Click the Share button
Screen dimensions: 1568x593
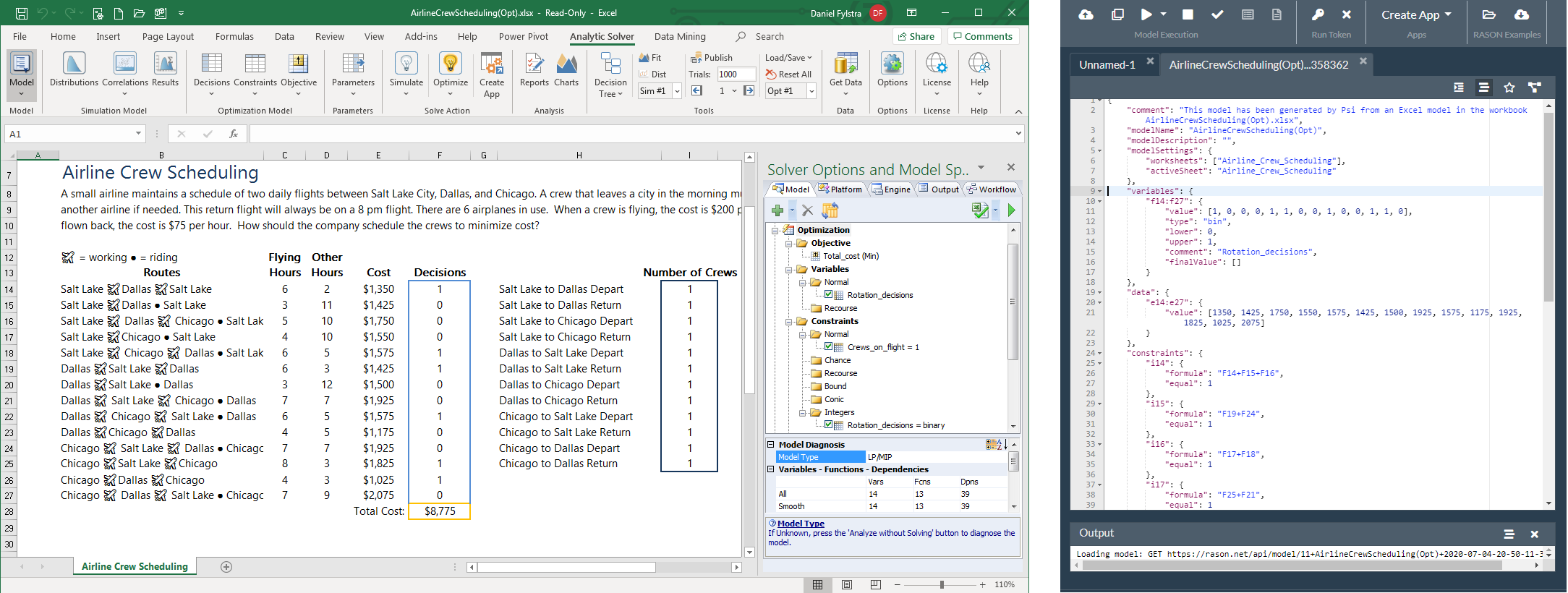[x=916, y=36]
